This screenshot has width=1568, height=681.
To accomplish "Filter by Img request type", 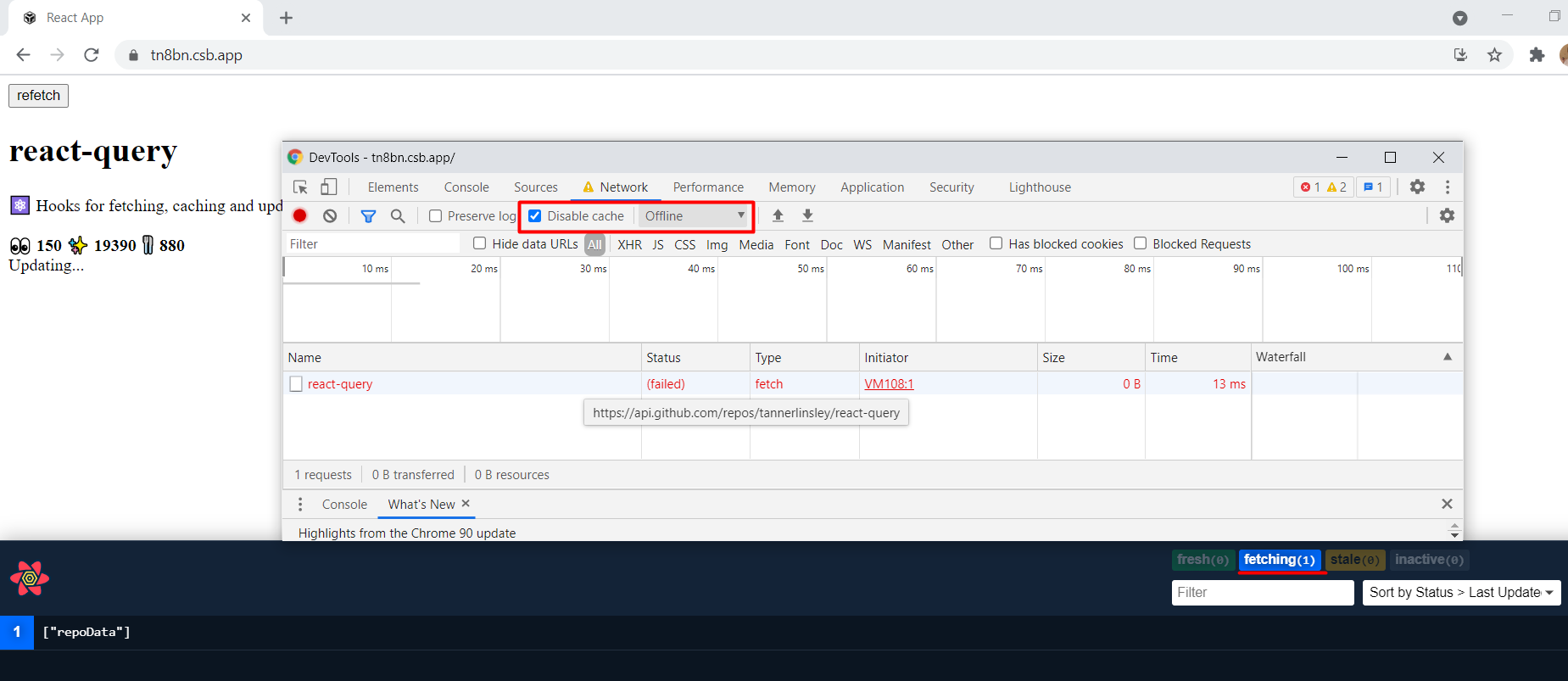I will pyautogui.click(x=717, y=244).
